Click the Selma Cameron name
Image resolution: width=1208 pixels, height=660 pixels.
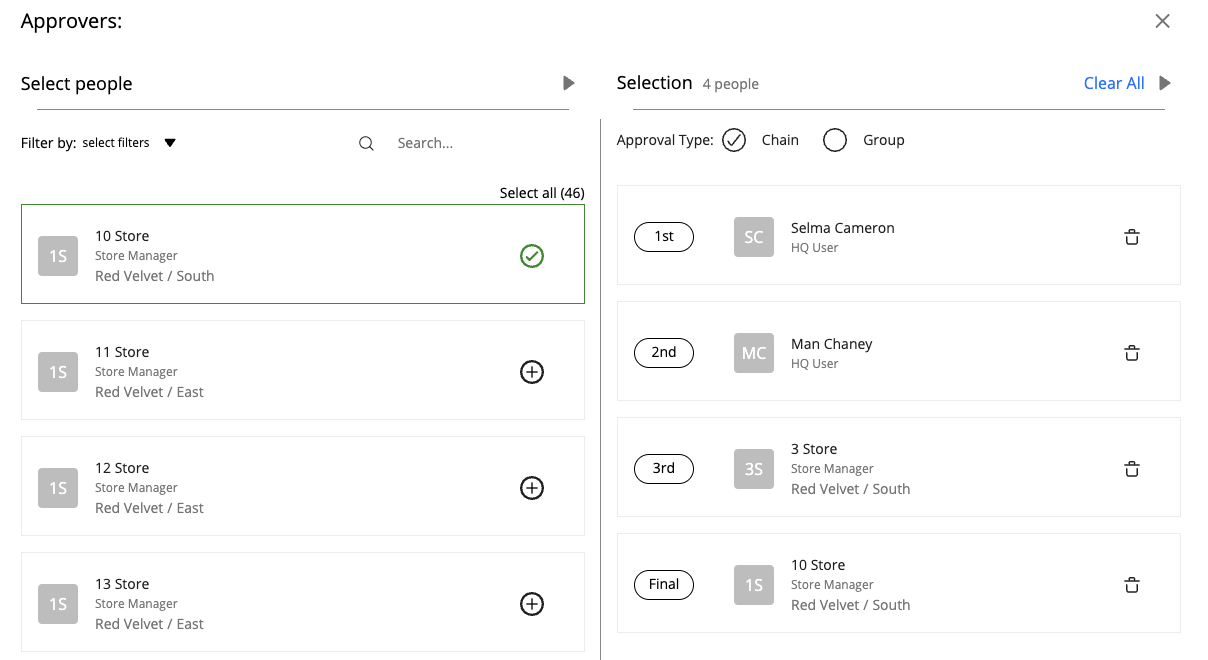point(843,228)
